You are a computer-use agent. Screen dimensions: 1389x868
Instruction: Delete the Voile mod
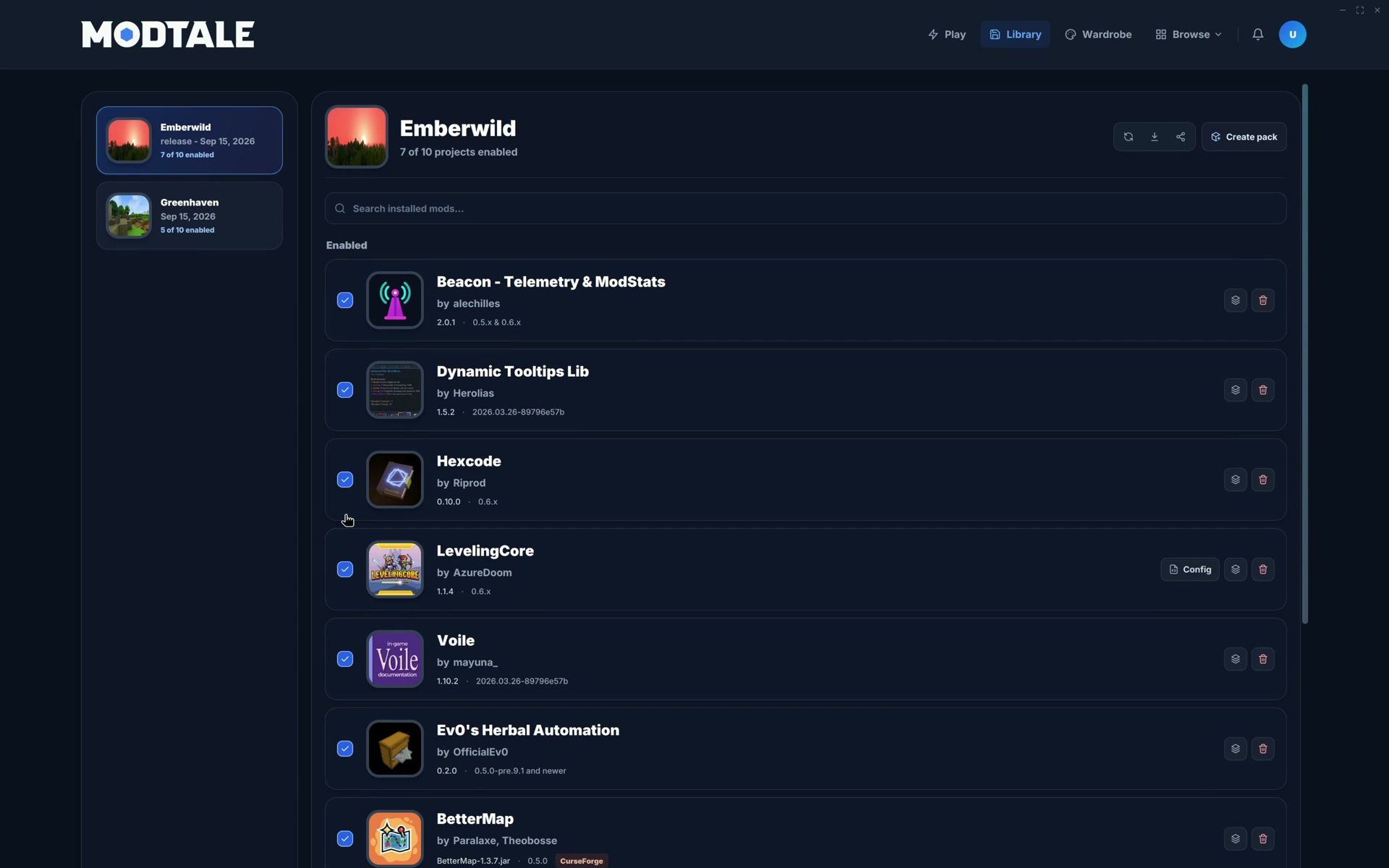[1263, 659]
